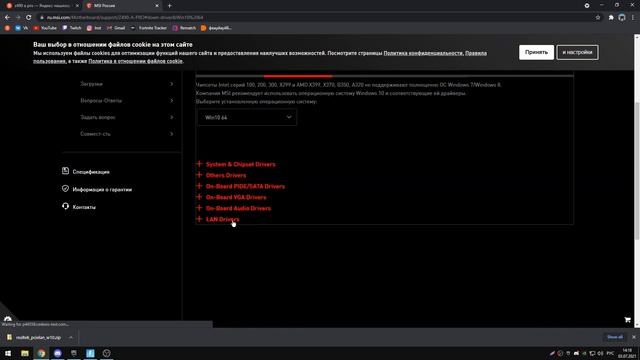
Task: Open the Chrome three-dot menu
Action: pyautogui.click(x=633, y=18)
